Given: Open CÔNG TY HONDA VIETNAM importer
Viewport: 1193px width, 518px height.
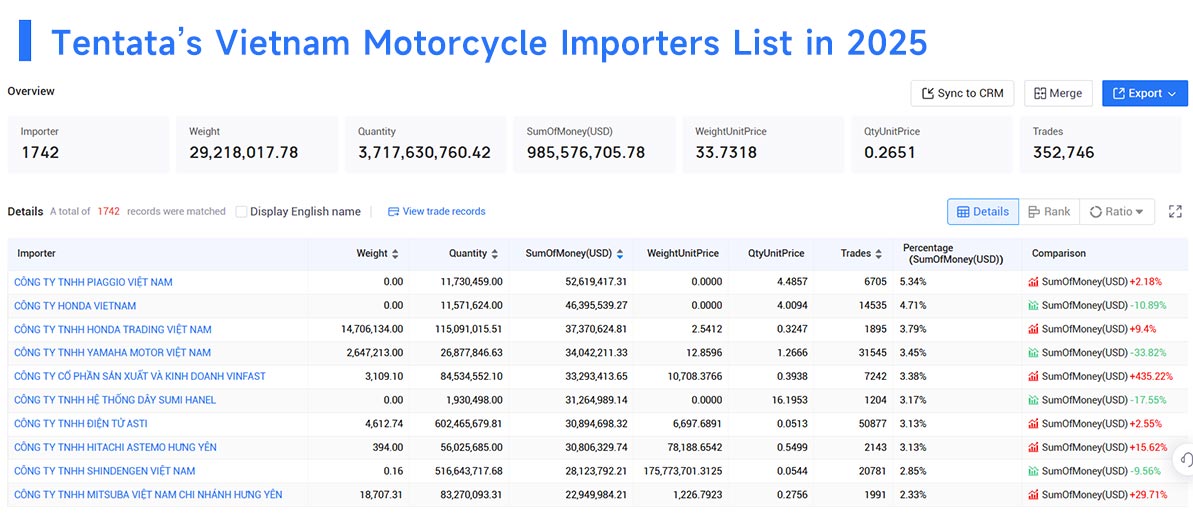Looking at the screenshot, I should [75, 306].
